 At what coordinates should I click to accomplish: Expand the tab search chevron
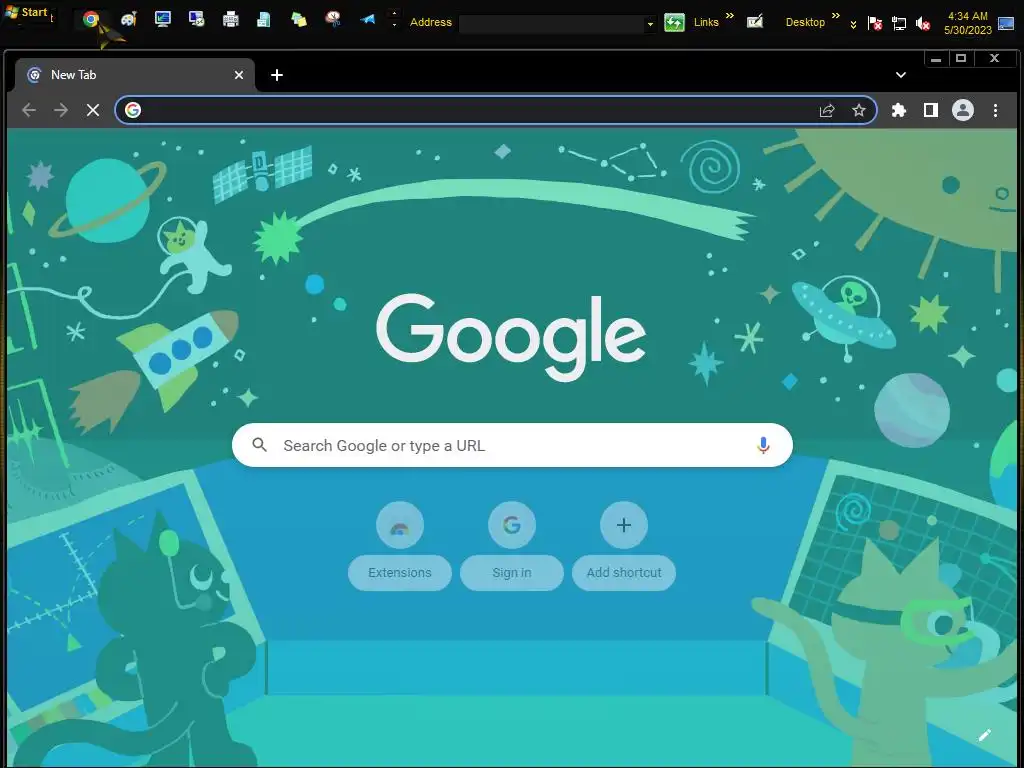[901, 75]
